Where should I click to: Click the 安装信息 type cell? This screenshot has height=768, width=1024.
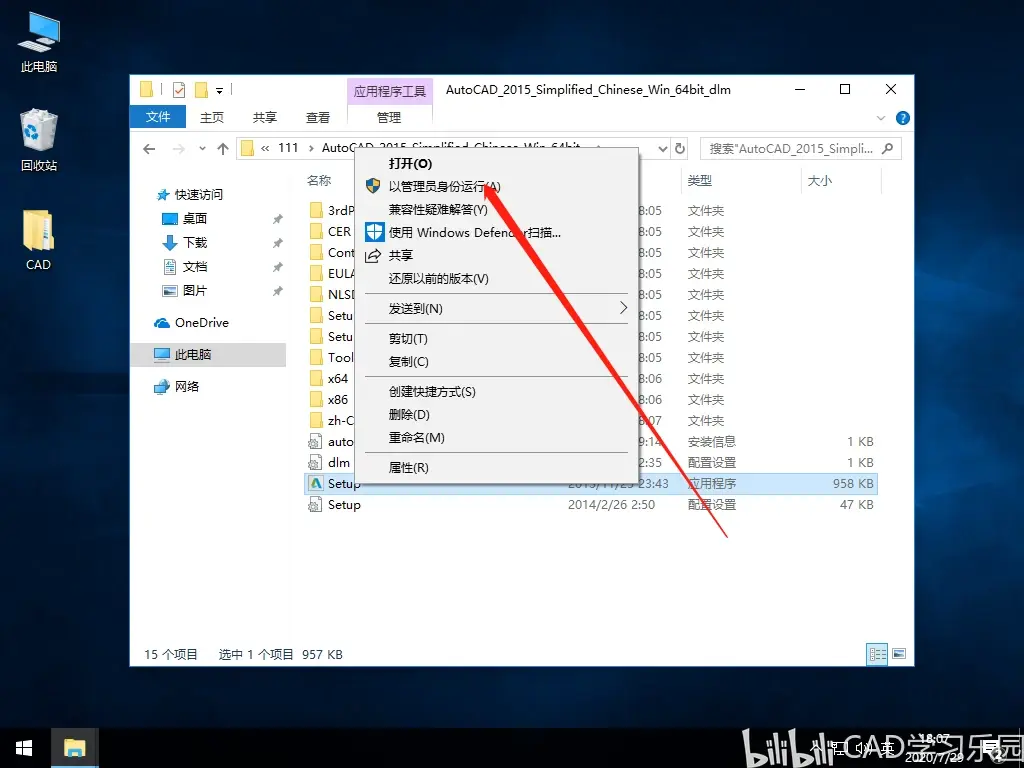point(712,442)
